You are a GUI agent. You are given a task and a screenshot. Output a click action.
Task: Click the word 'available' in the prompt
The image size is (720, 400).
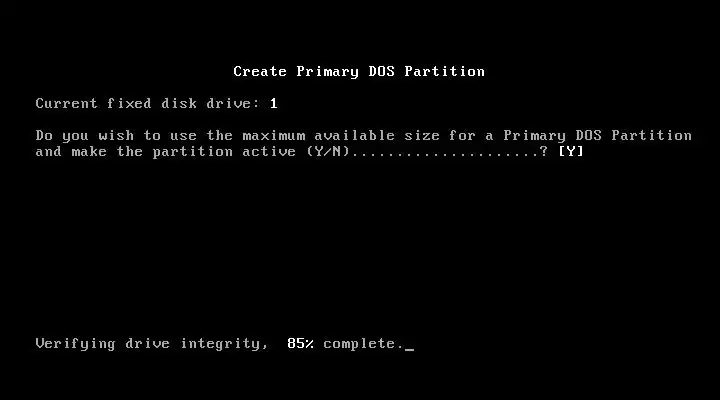[x=354, y=135]
